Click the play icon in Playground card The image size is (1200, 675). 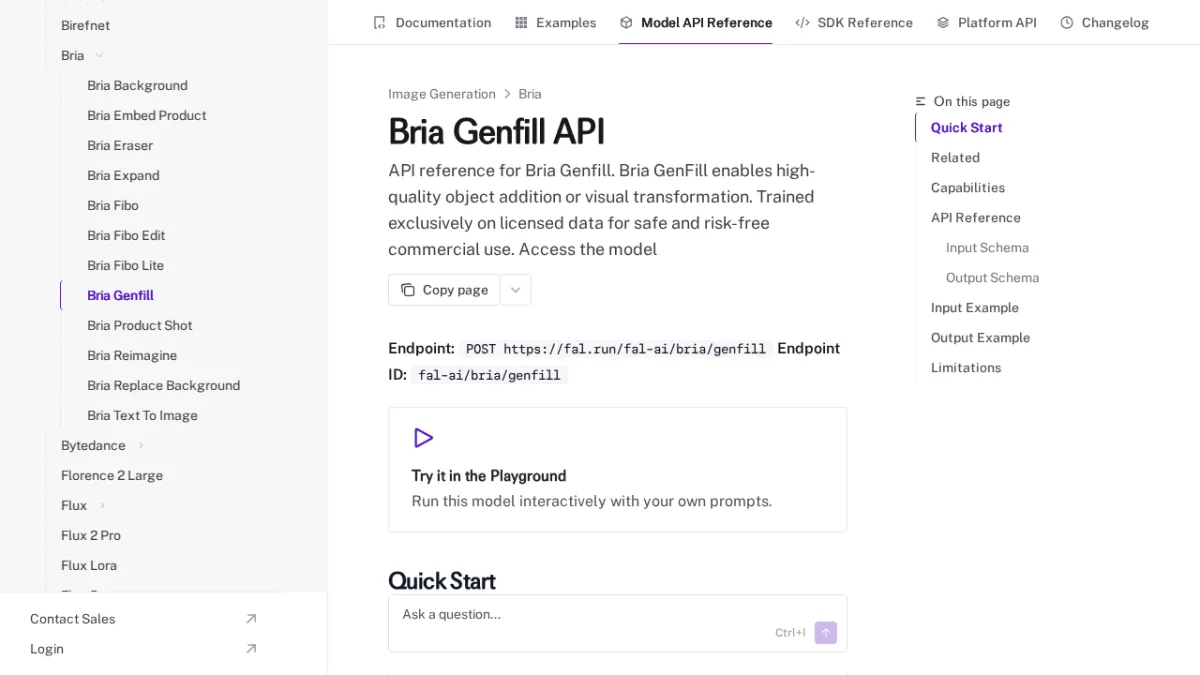[x=423, y=438]
